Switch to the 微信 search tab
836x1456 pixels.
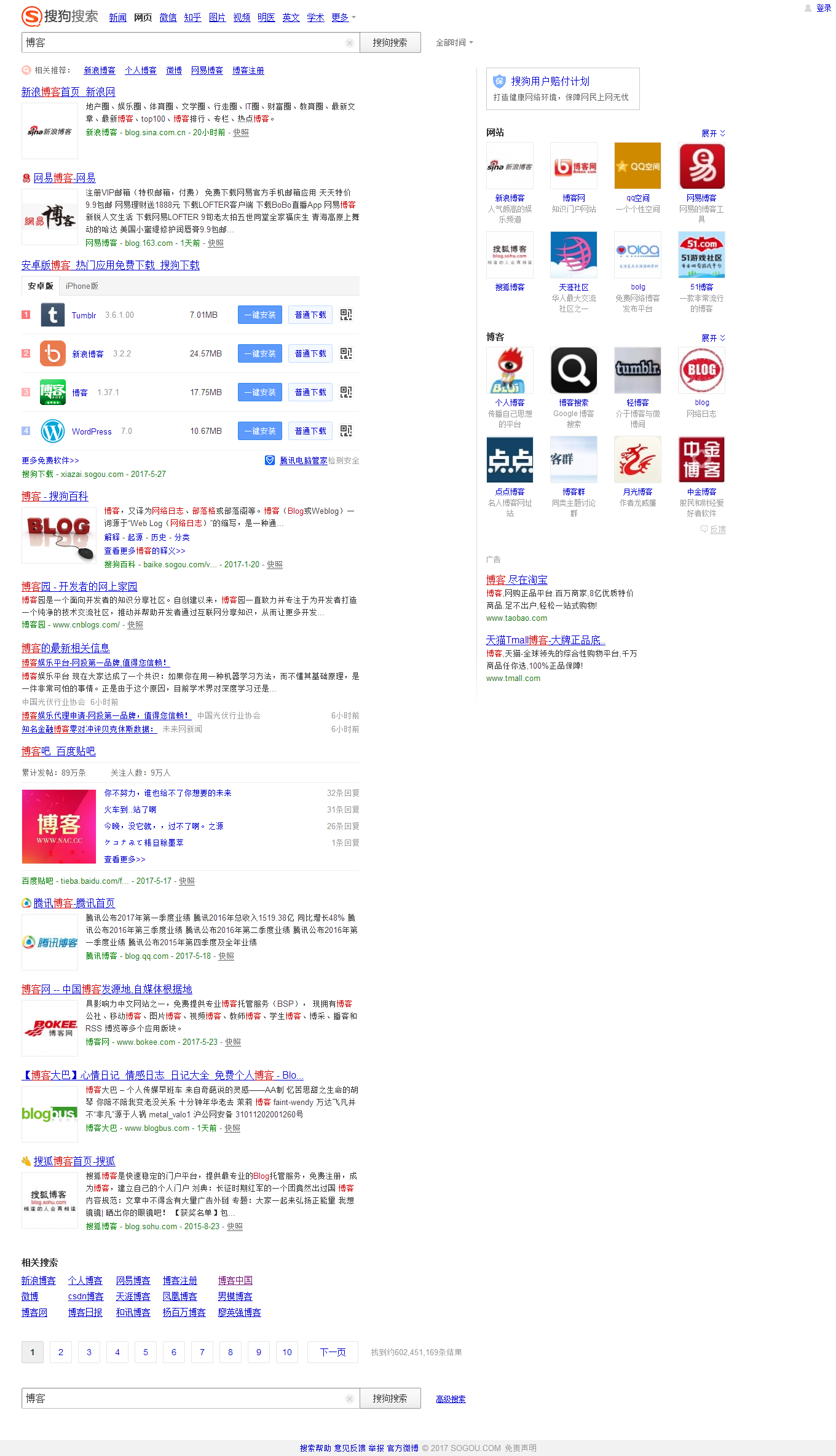pos(168,18)
